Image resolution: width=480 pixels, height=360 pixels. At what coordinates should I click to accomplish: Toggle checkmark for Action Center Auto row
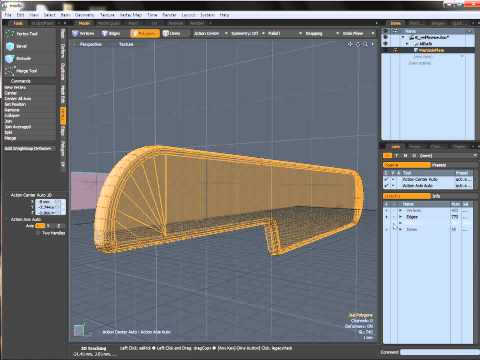[386, 179]
